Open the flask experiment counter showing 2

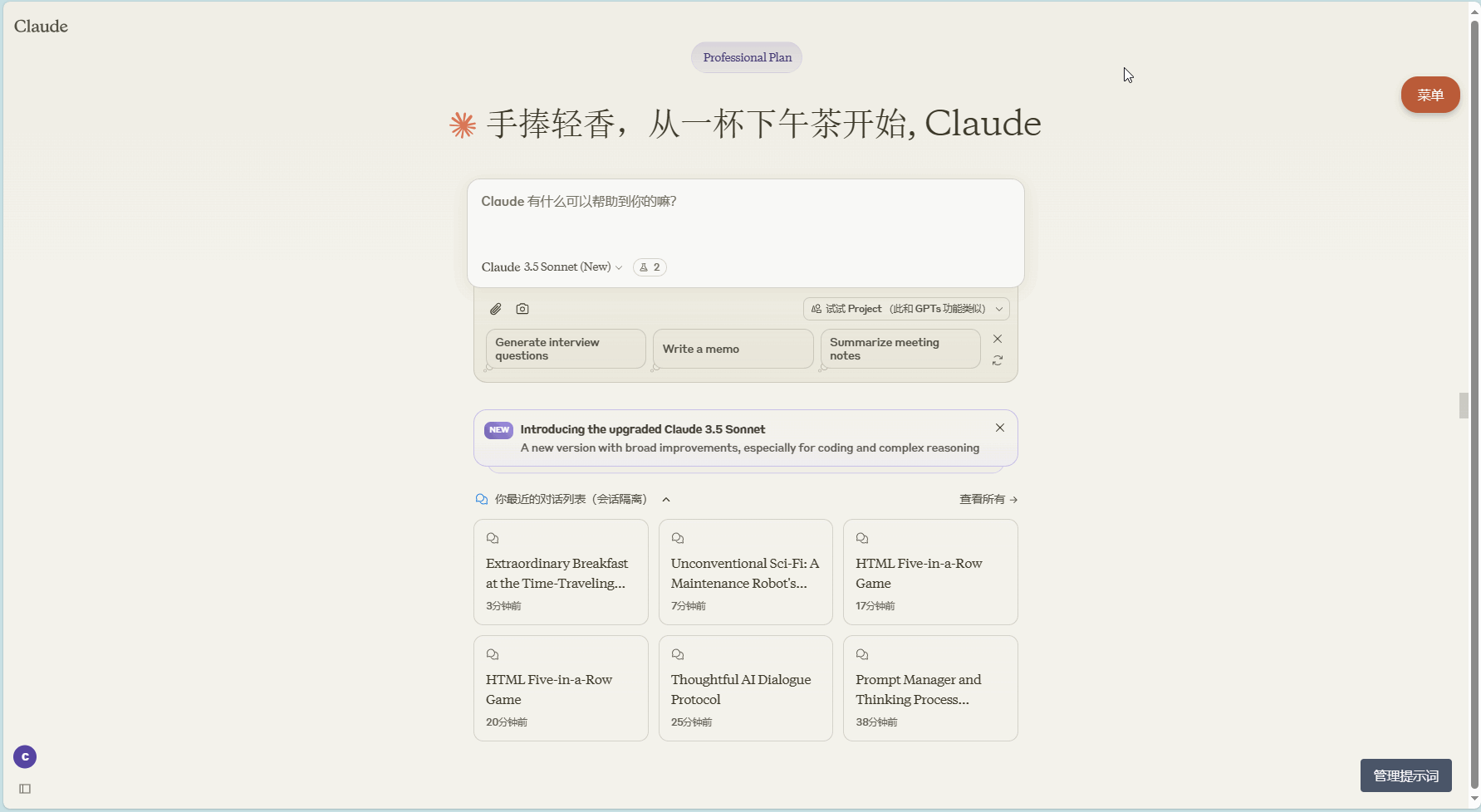click(x=650, y=267)
